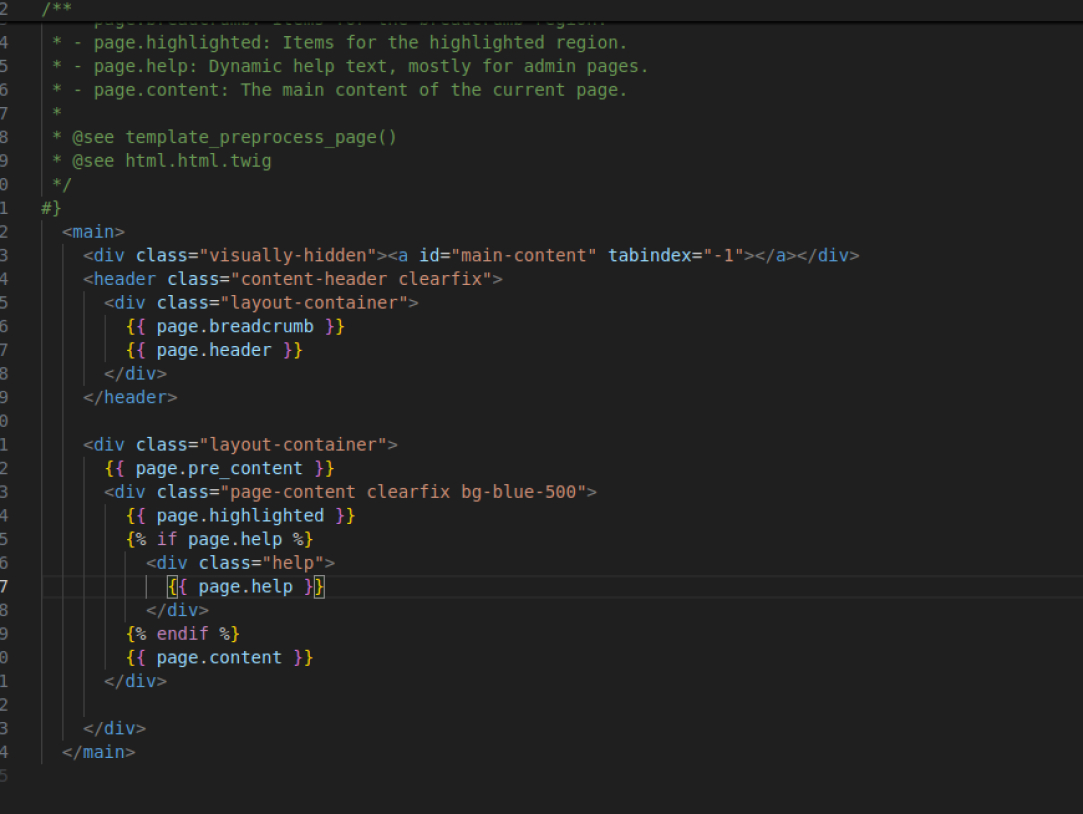Click the page.pre_content Twig variable
The width and height of the screenshot is (1083, 814).
coord(219,468)
